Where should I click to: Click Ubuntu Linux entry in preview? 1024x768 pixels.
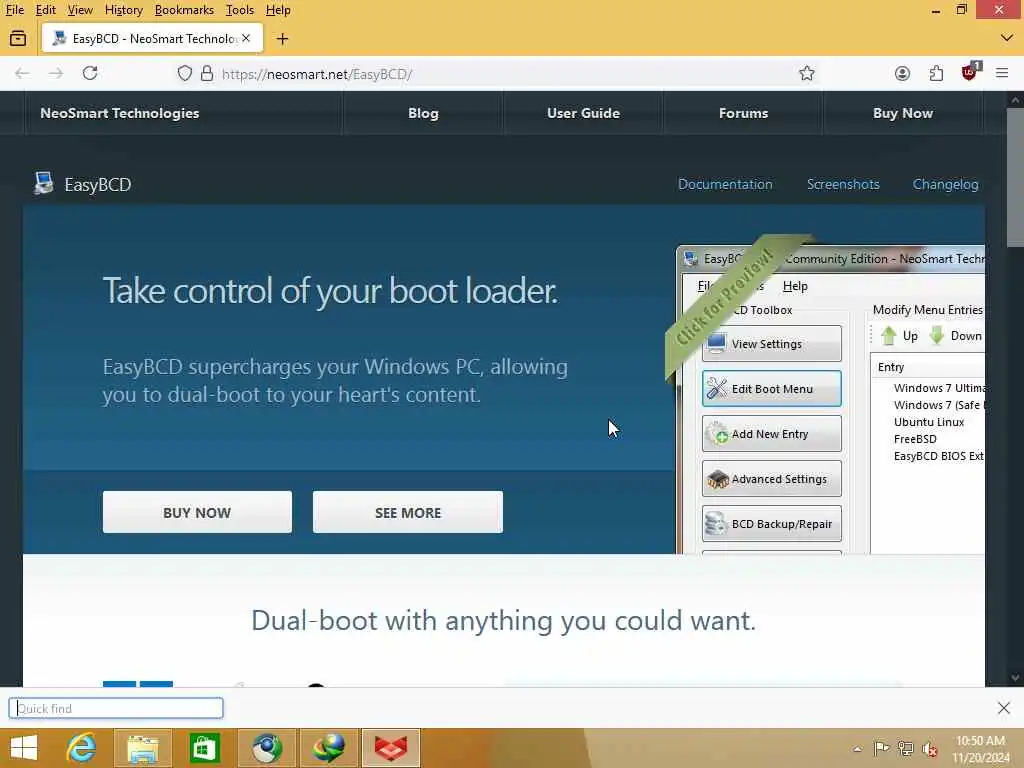[x=929, y=422]
